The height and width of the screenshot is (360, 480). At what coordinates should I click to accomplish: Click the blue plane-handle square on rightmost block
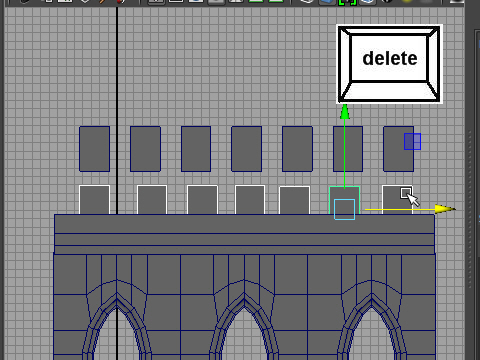[x=412, y=141]
